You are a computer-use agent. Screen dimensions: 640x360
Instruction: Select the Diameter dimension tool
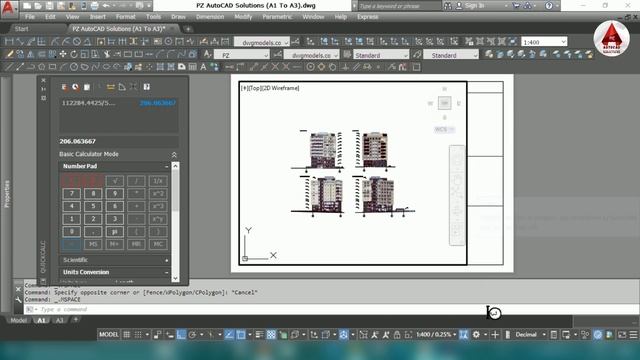[x=77, y=42]
